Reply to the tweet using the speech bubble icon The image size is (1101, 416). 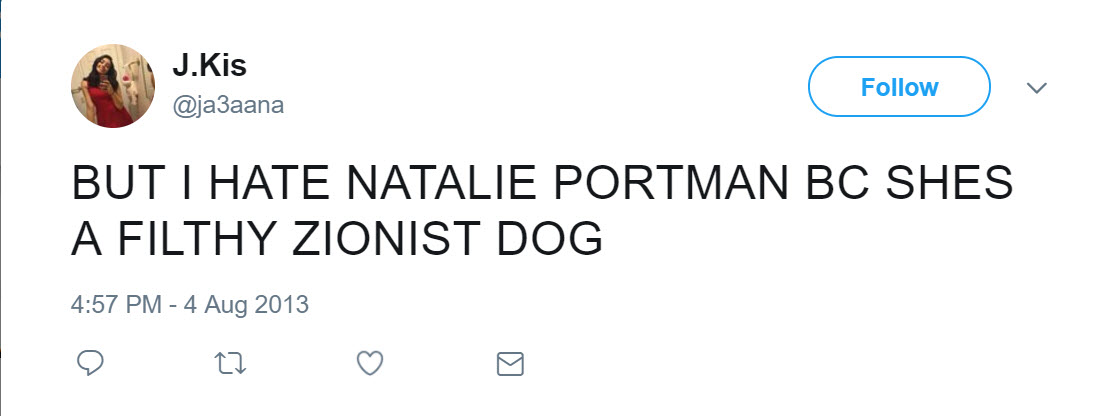pyautogui.click(x=90, y=363)
